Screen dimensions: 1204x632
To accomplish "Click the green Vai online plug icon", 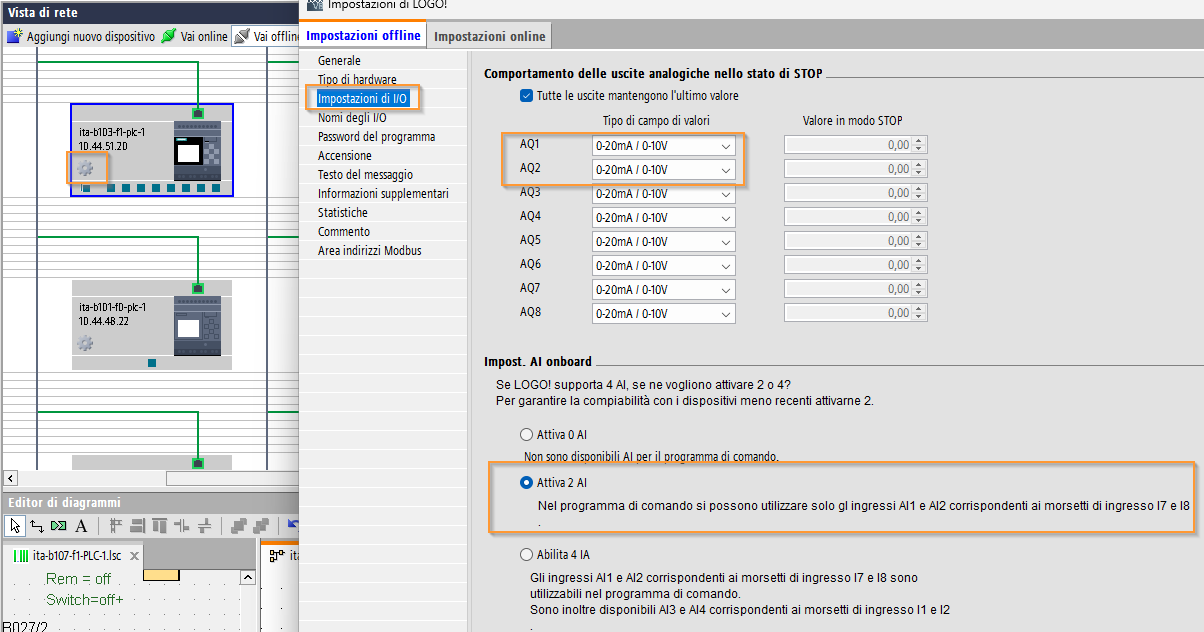I will coord(168,37).
